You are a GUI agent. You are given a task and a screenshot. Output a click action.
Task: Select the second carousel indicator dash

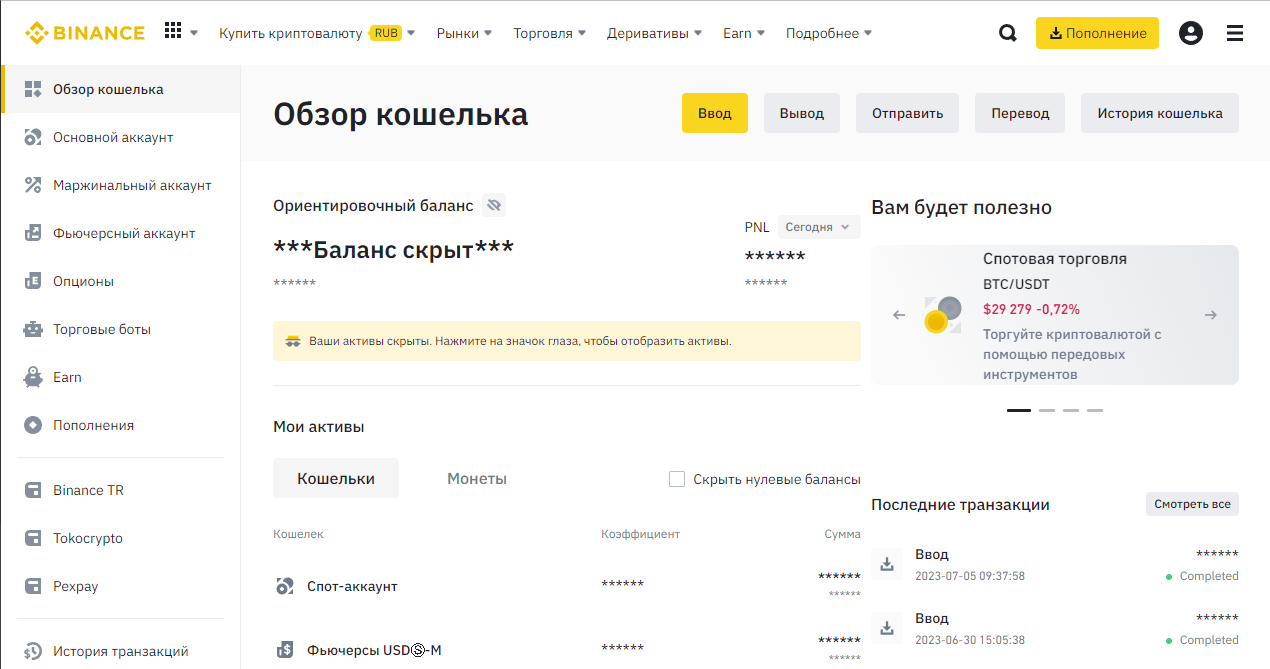pos(1046,410)
